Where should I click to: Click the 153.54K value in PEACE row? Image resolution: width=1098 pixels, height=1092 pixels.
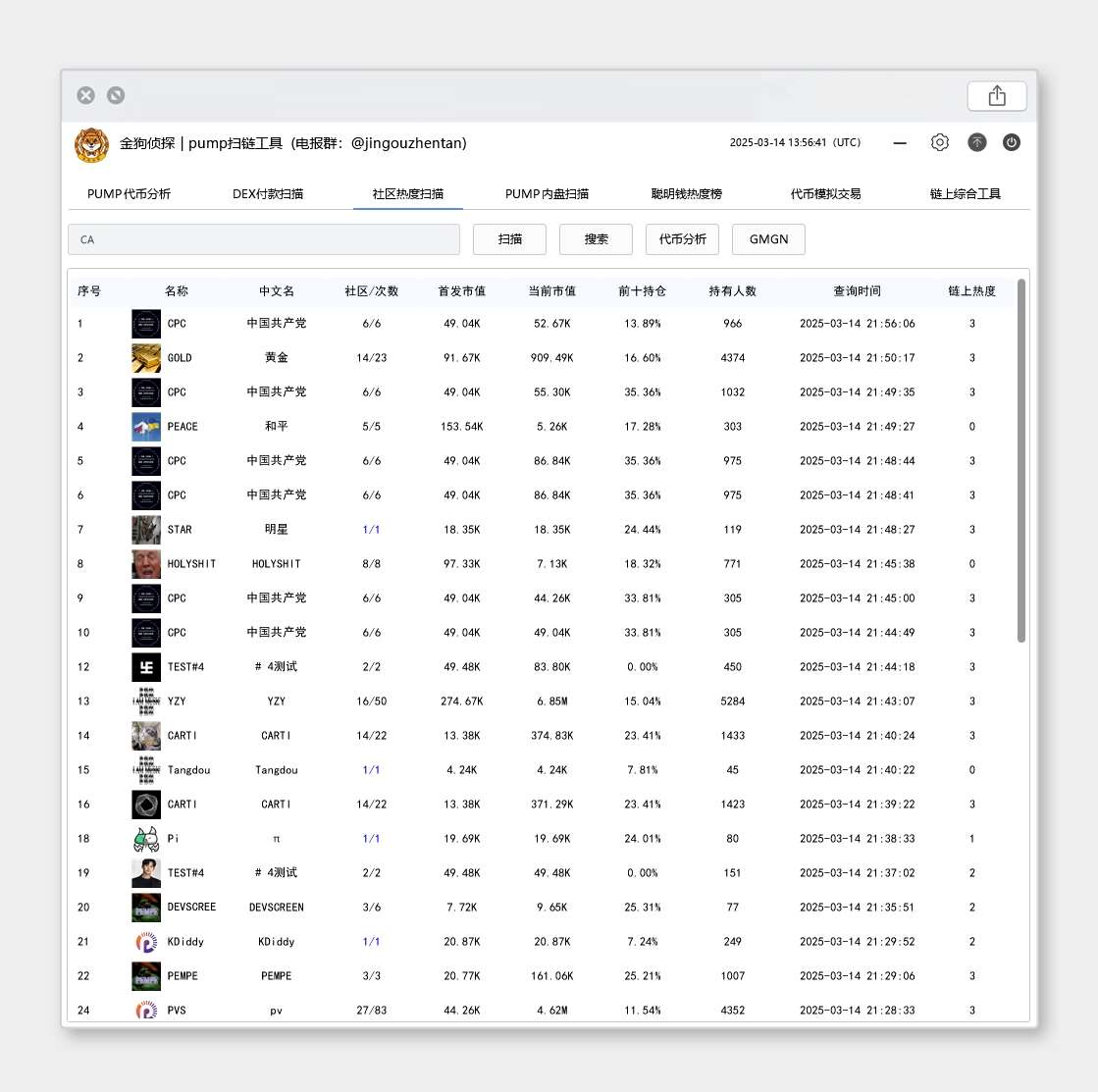(x=461, y=426)
